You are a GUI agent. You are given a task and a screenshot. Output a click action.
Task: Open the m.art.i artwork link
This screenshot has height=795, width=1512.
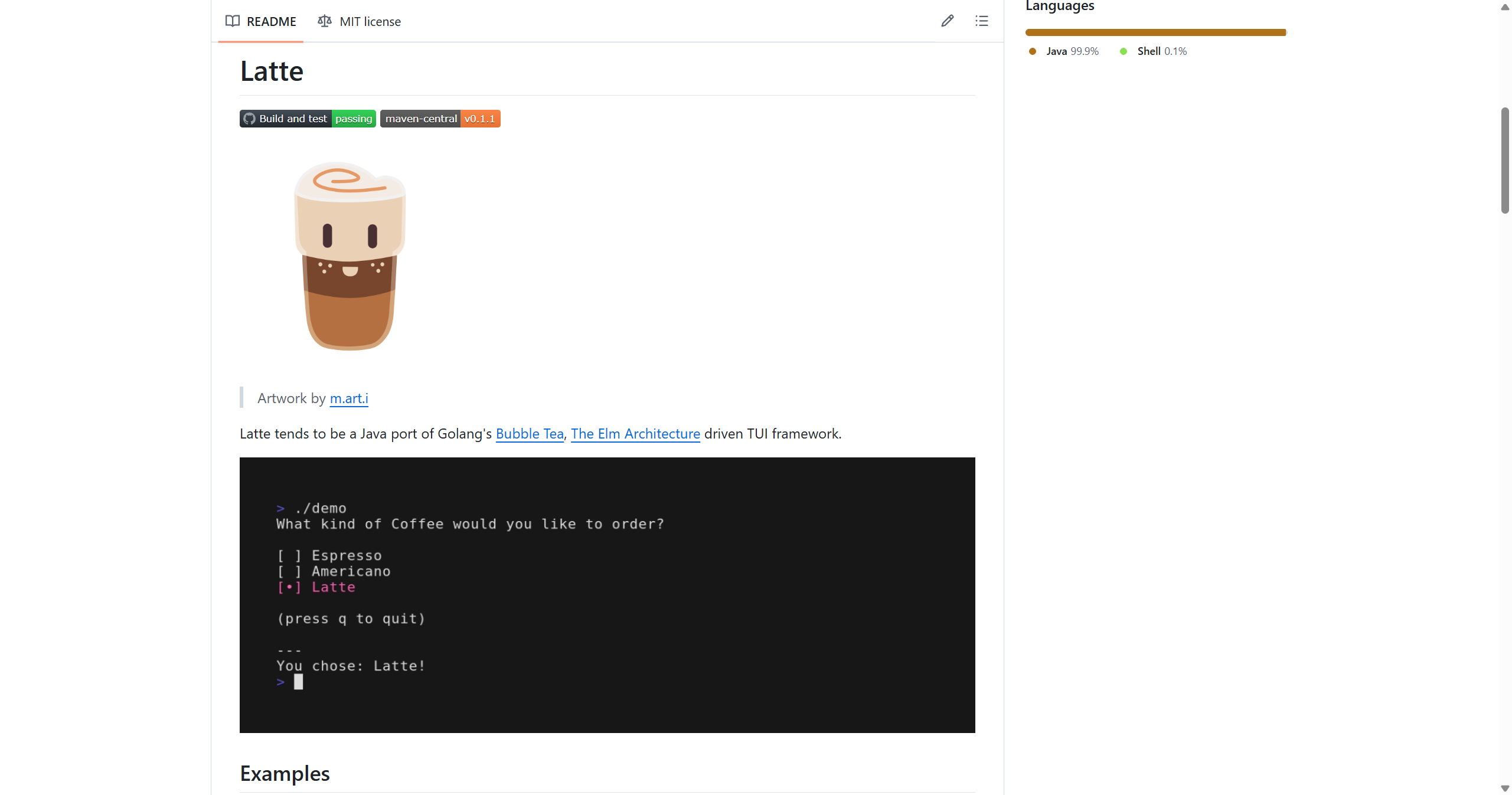click(x=348, y=398)
